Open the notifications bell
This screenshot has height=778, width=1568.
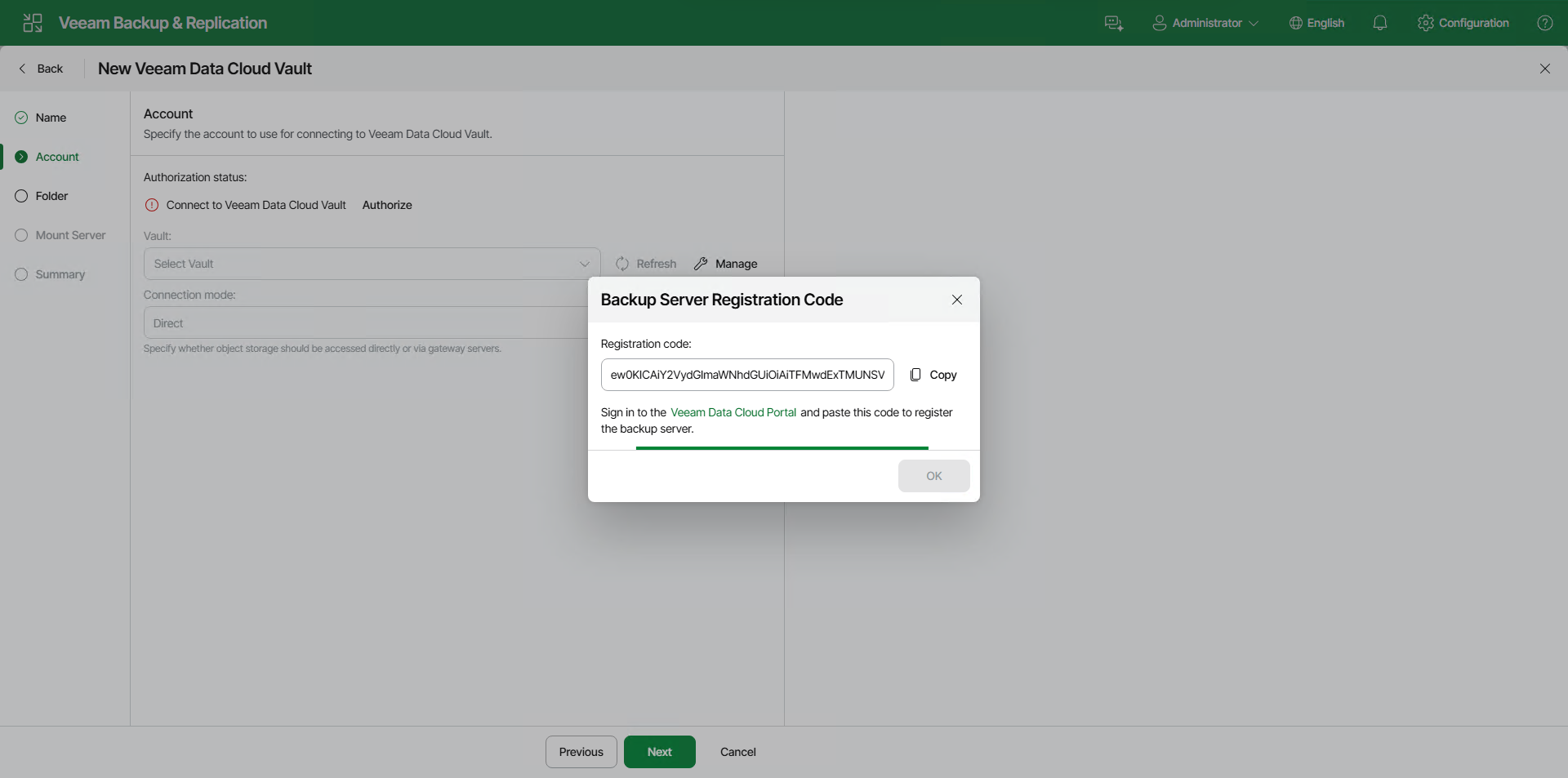1380,23
